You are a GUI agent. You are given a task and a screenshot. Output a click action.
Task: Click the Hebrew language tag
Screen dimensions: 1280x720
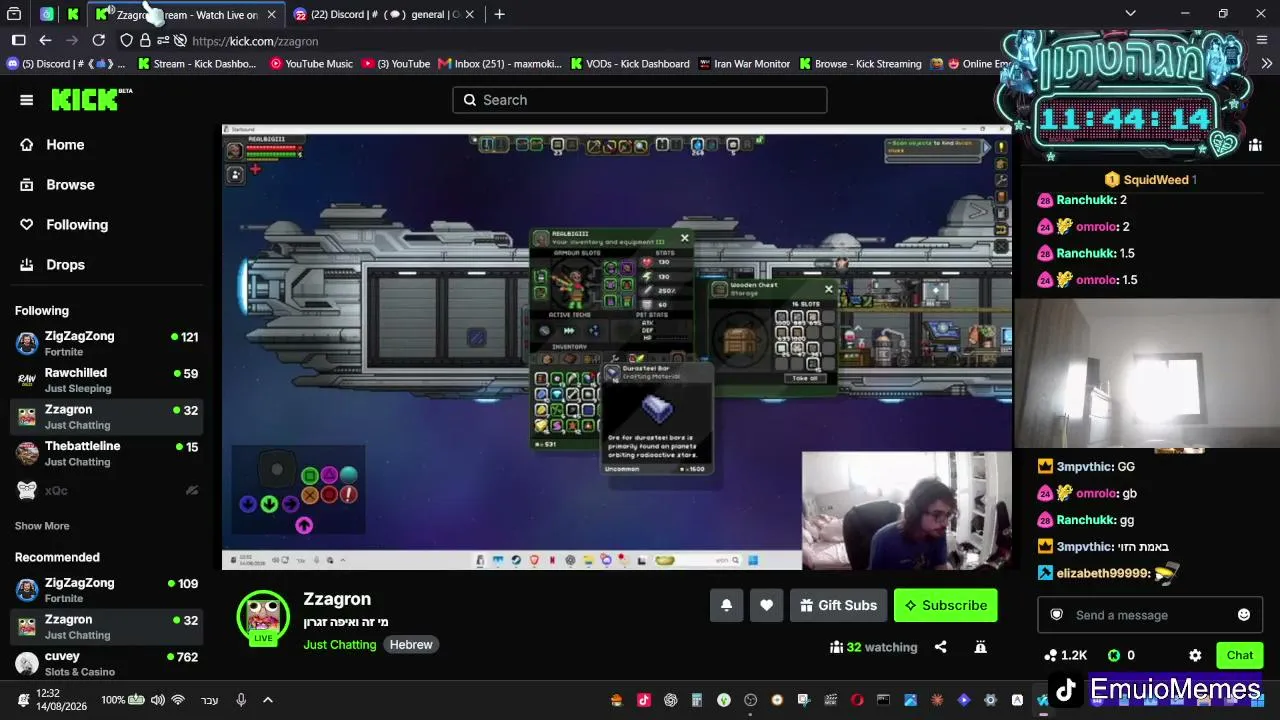pyautogui.click(x=411, y=645)
